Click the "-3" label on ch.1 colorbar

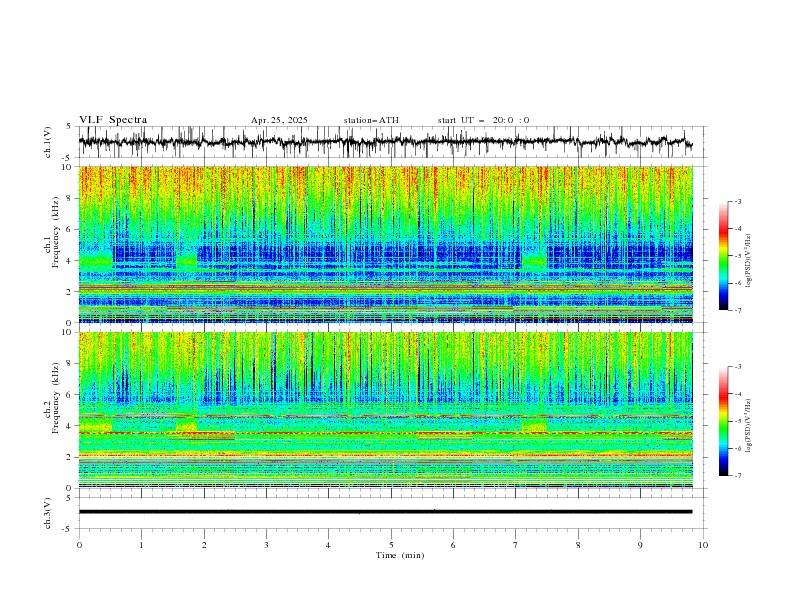pos(737,201)
